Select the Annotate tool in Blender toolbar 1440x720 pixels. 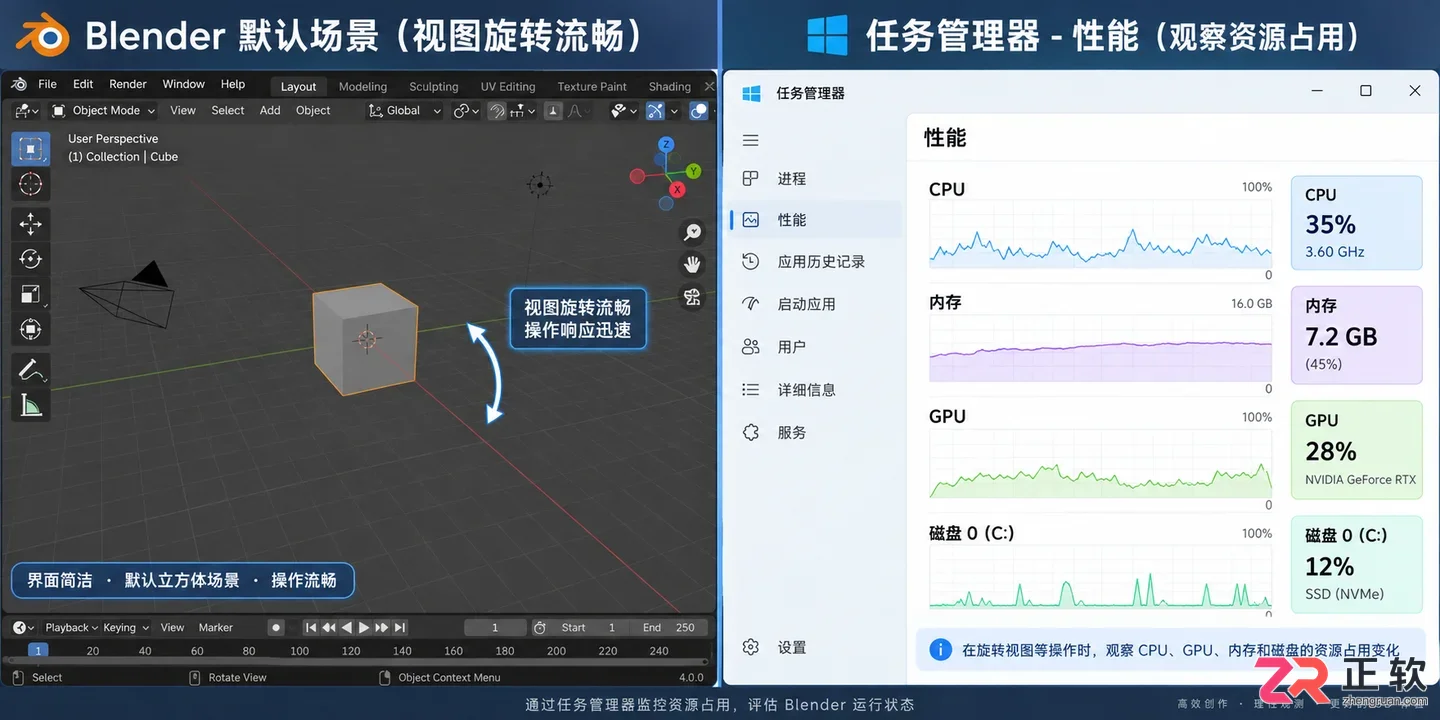pyautogui.click(x=30, y=370)
